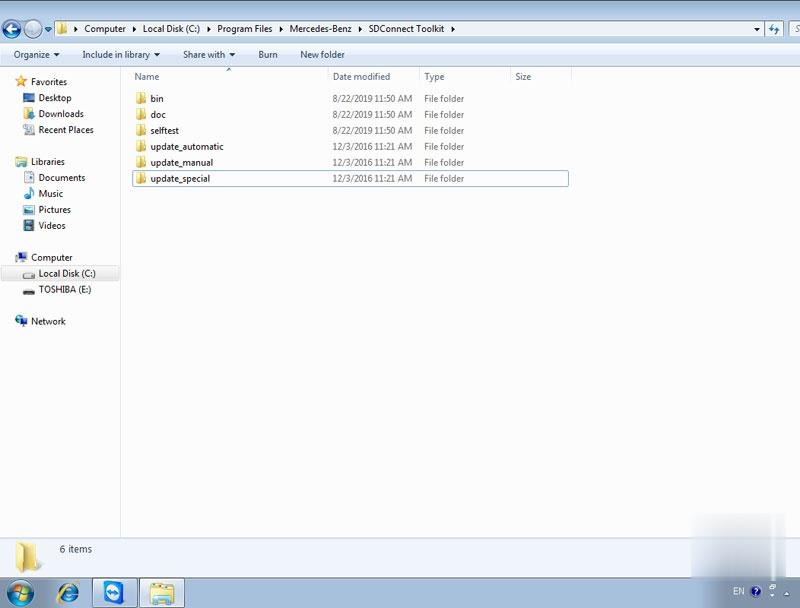
Task: Select the bin folder icon
Action: tap(141, 99)
